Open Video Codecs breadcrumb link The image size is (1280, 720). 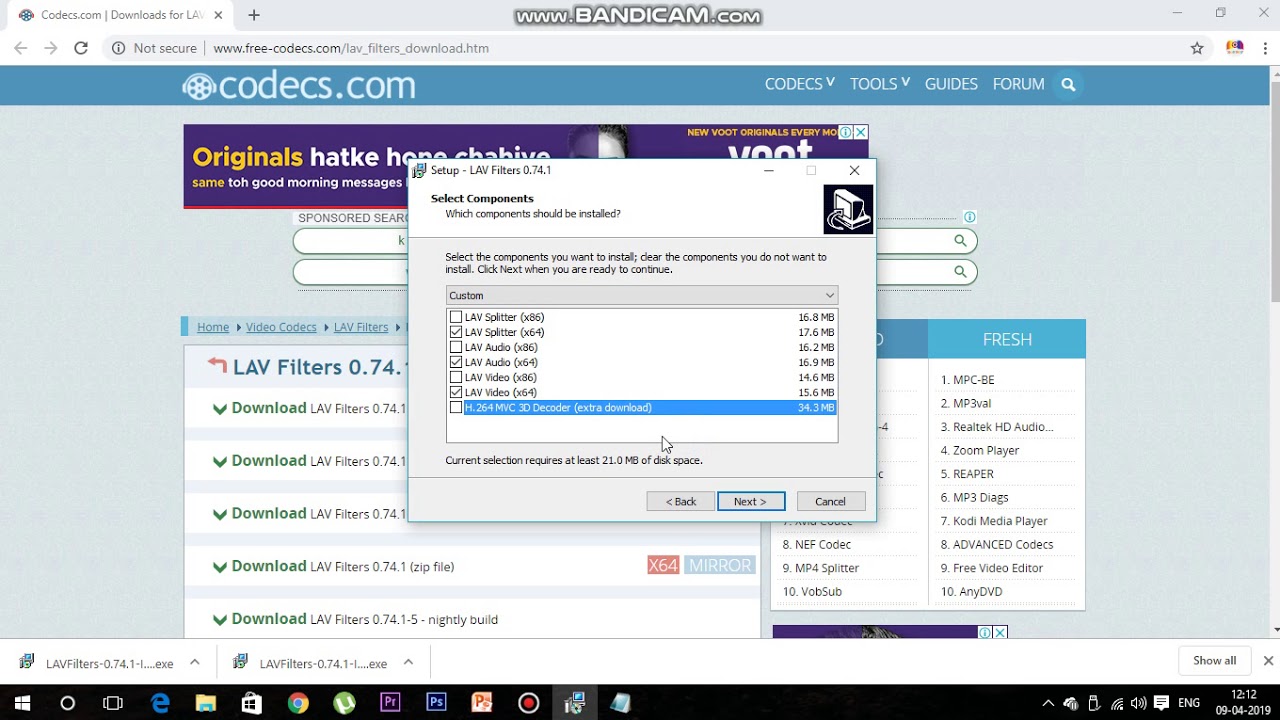tap(281, 327)
